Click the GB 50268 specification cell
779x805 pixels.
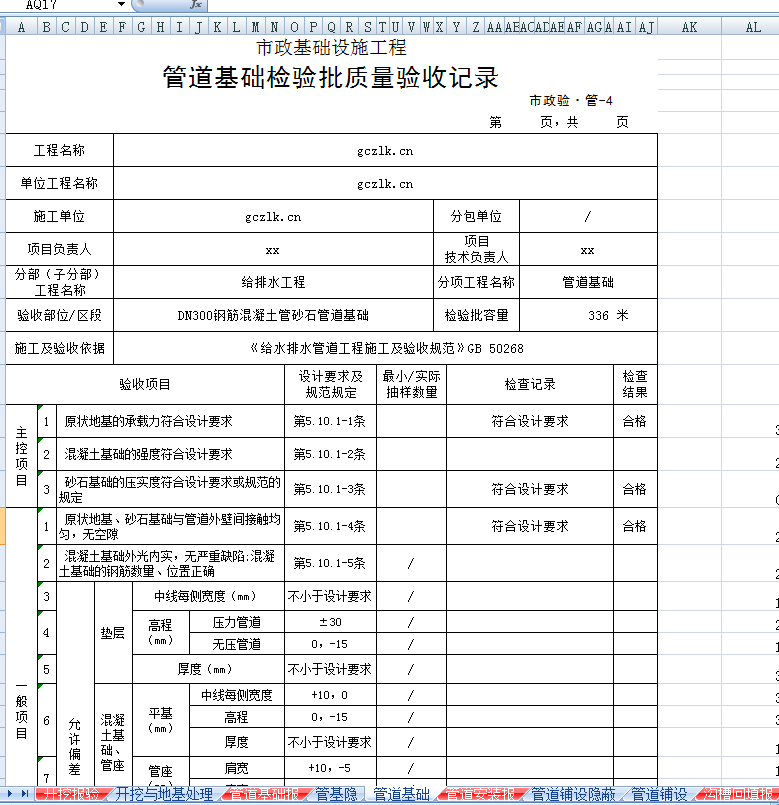pos(385,349)
